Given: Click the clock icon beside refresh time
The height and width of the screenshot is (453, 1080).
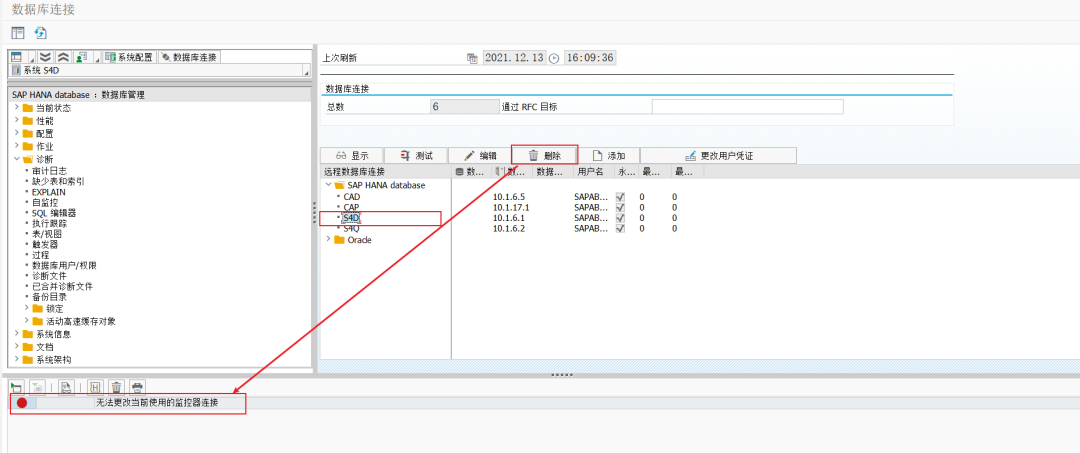Looking at the screenshot, I should click(554, 59).
